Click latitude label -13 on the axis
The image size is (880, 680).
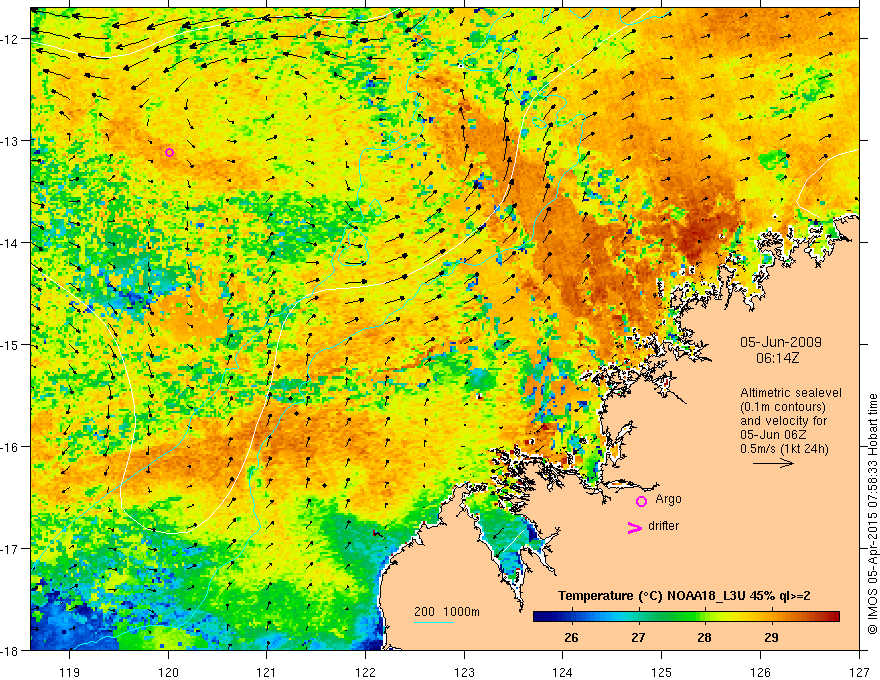click(x=10, y=140)
